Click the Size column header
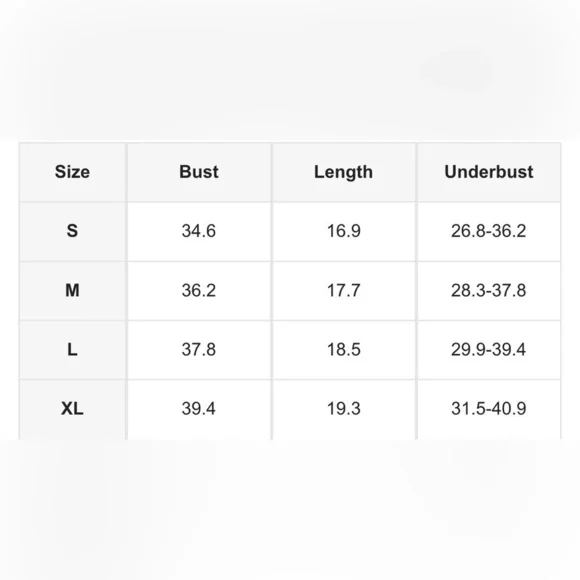 pos(72,172)
